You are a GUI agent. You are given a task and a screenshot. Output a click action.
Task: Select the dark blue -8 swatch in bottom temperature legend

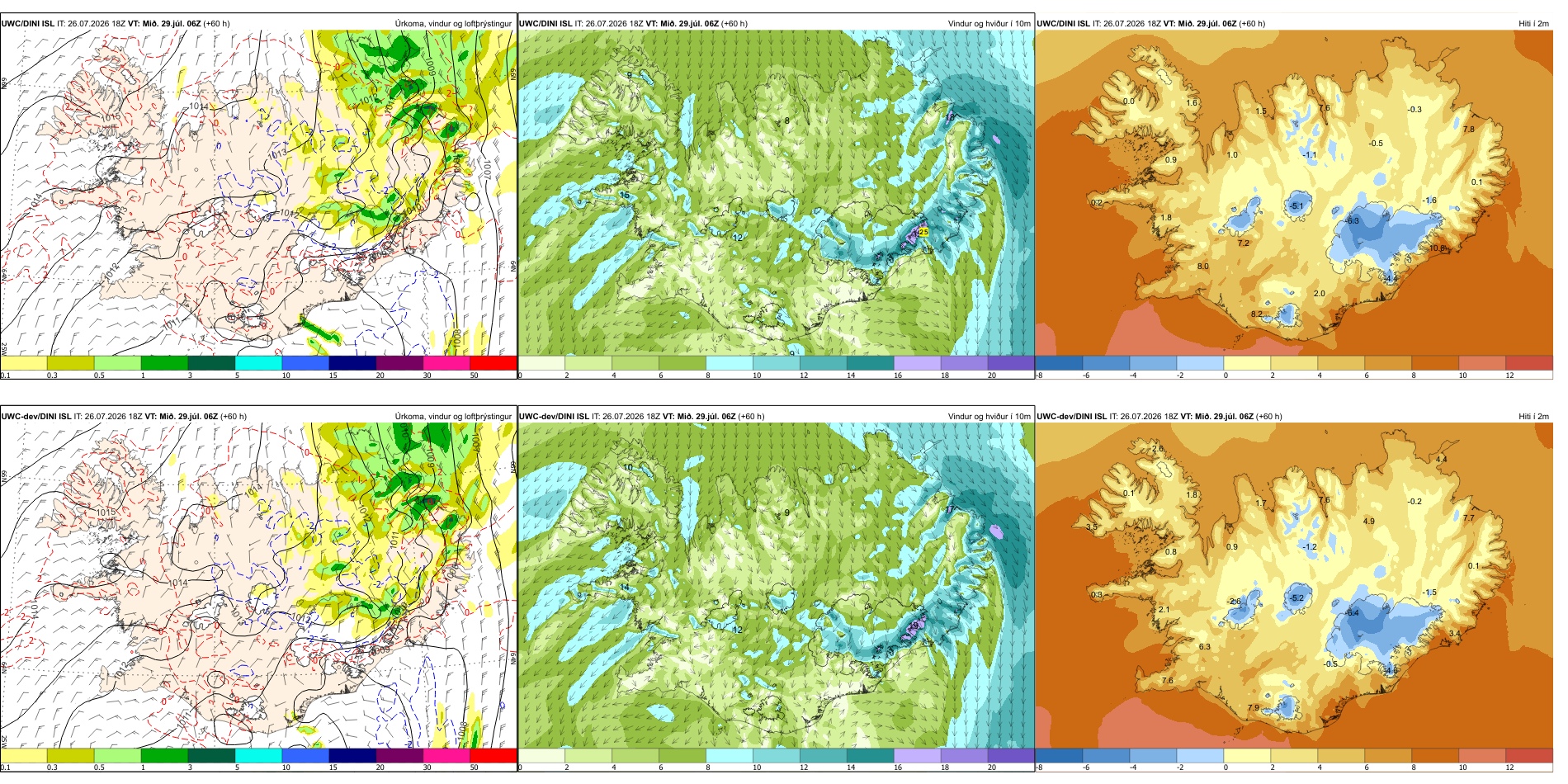click(1059, 755)
